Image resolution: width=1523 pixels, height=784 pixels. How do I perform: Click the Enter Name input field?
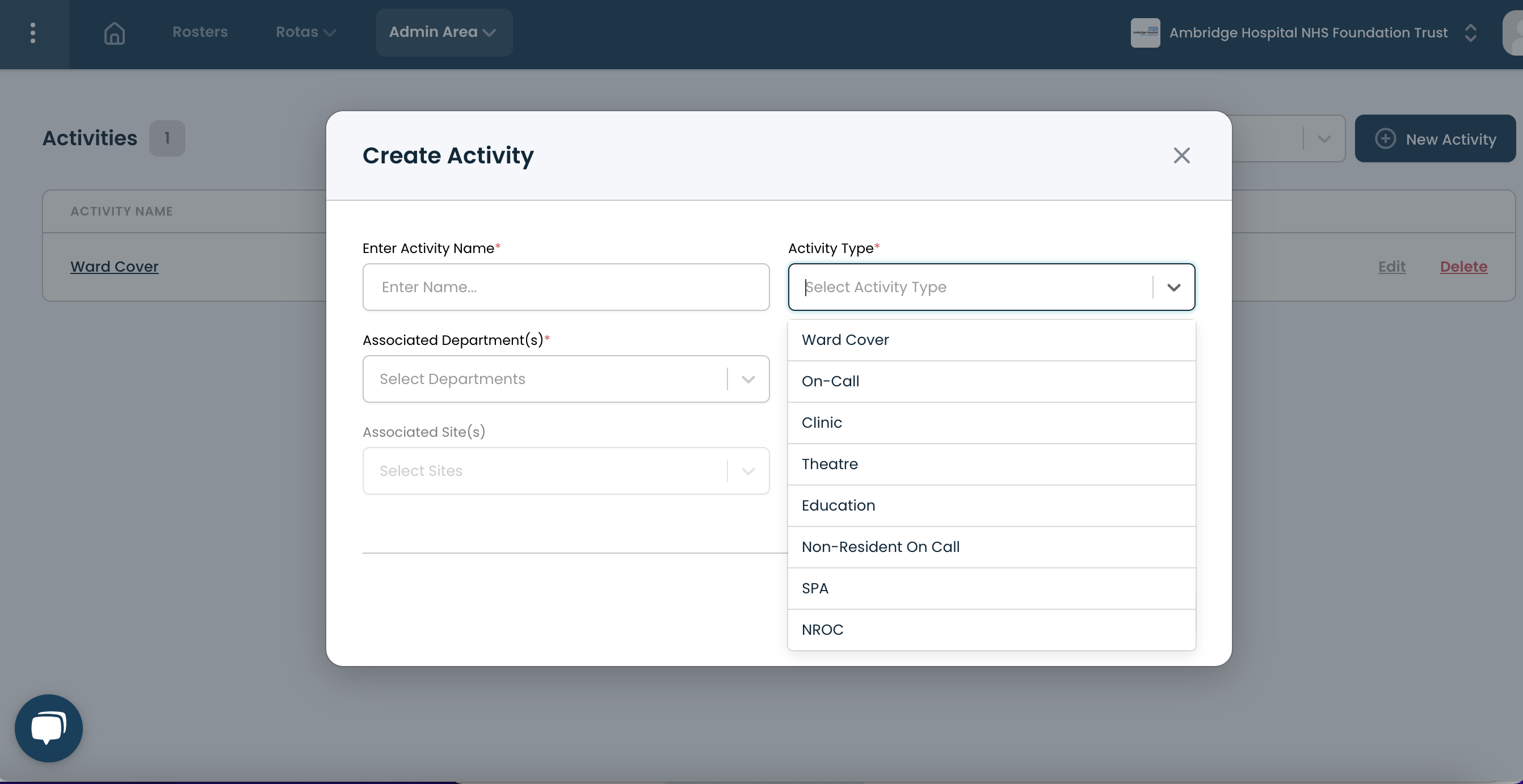click(x=565, y=288)
